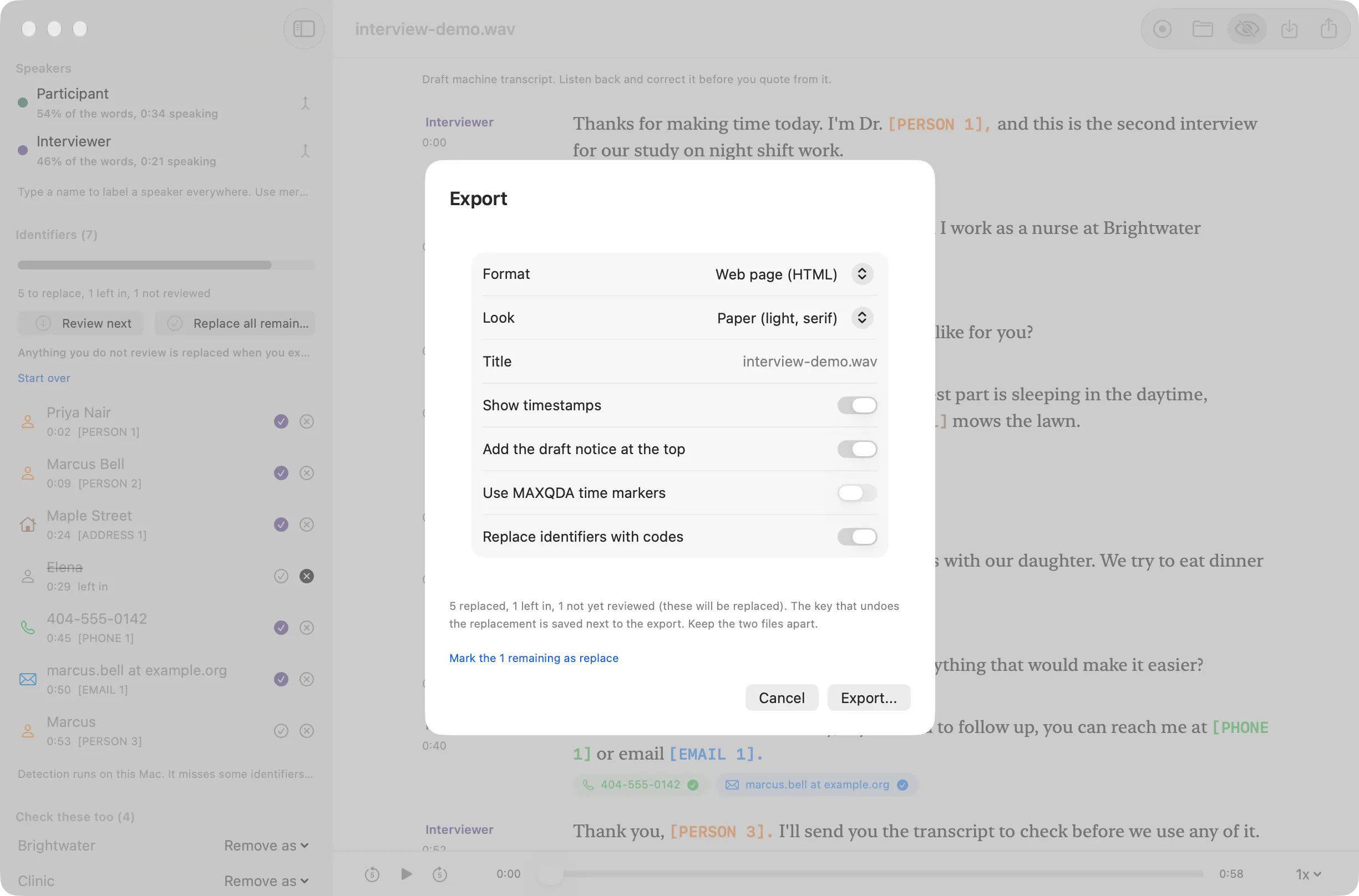The height and width of the screenshot is (896, 1359).
Task: Toggle Show timestamps switch
Action: point(856,405)
